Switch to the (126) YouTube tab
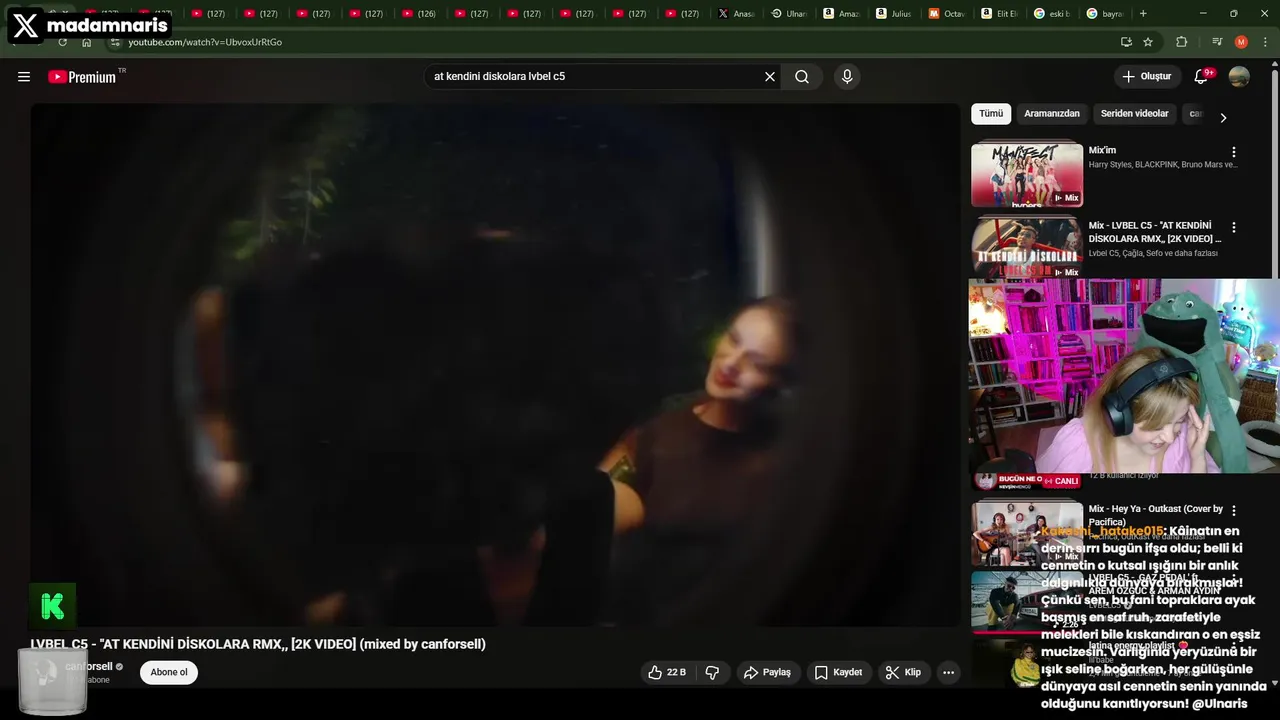 (x=419, y=14)
